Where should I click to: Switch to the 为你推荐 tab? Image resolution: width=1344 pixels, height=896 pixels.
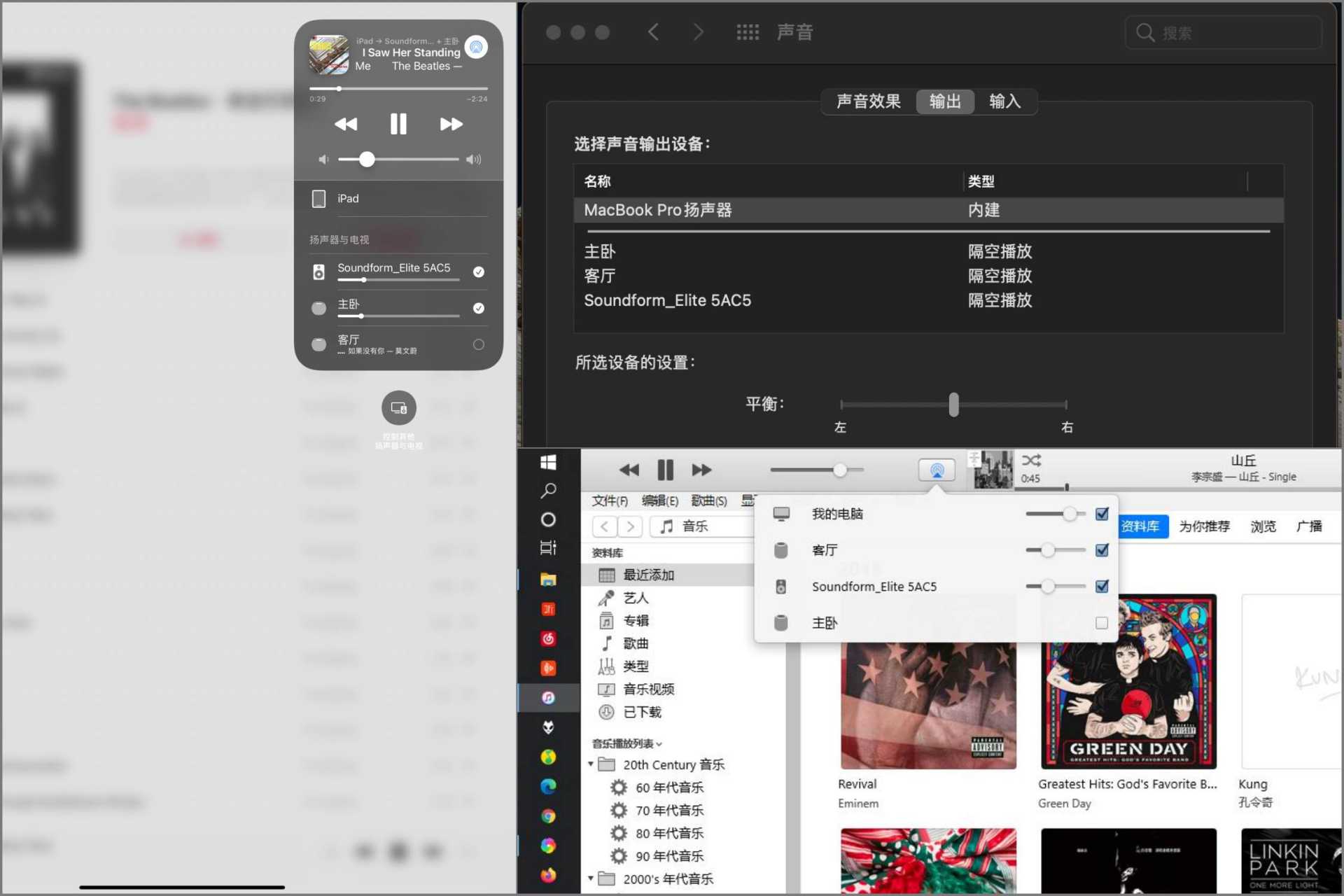[1204, 526]
